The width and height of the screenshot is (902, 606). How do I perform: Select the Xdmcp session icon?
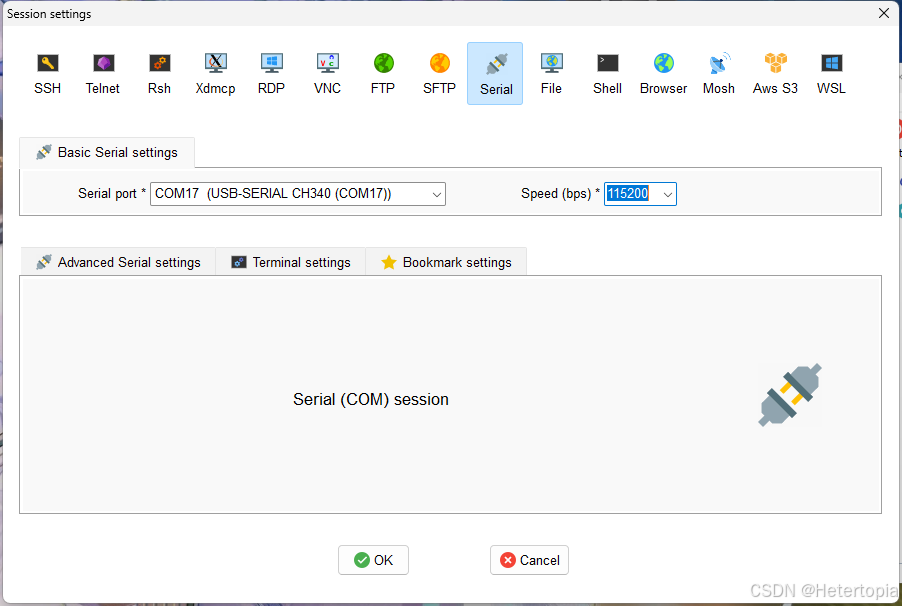(x=215, y=74)
